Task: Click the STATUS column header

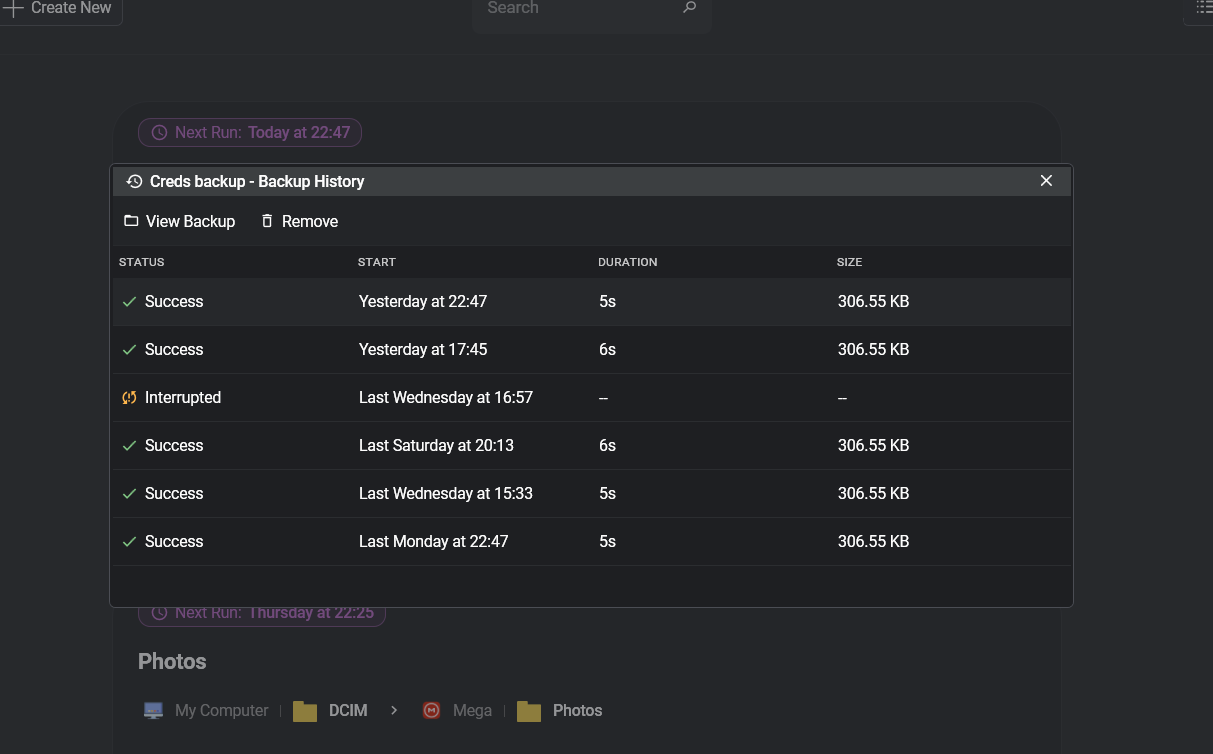Action: point(141,262)
